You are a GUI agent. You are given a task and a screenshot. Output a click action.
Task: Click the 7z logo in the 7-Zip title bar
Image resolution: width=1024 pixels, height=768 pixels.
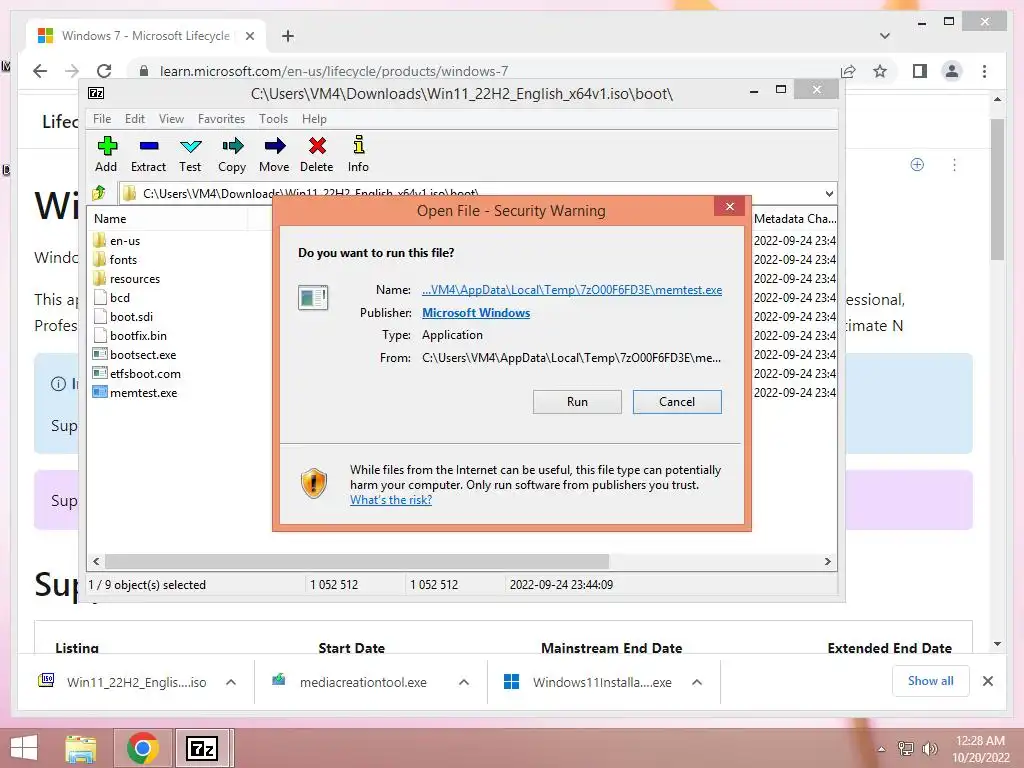tap(96, 93)
